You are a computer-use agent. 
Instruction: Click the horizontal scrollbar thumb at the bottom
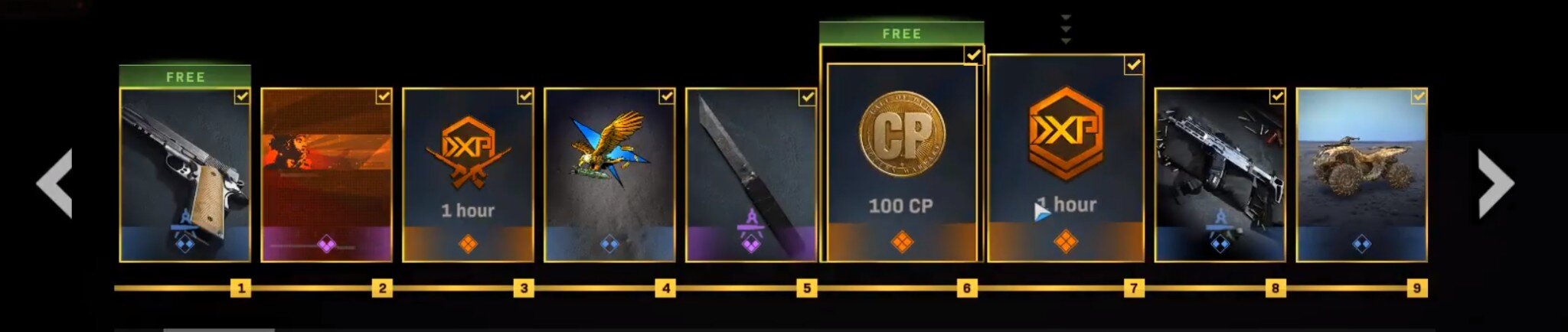pyautogui.click(x=219, y=330)
